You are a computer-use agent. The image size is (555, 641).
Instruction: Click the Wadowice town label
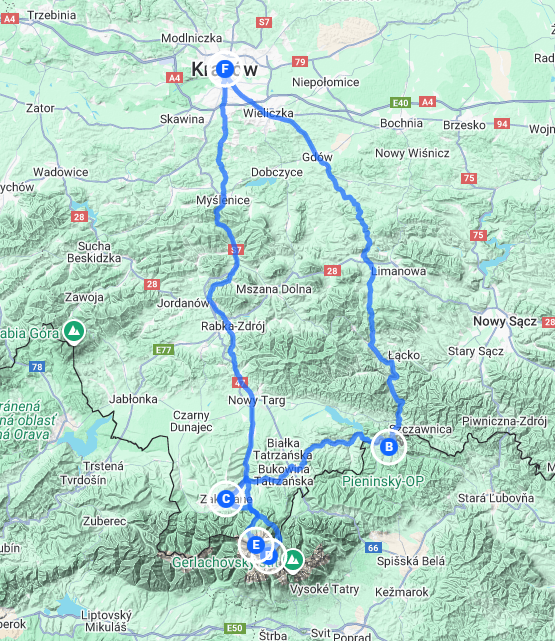60,172
